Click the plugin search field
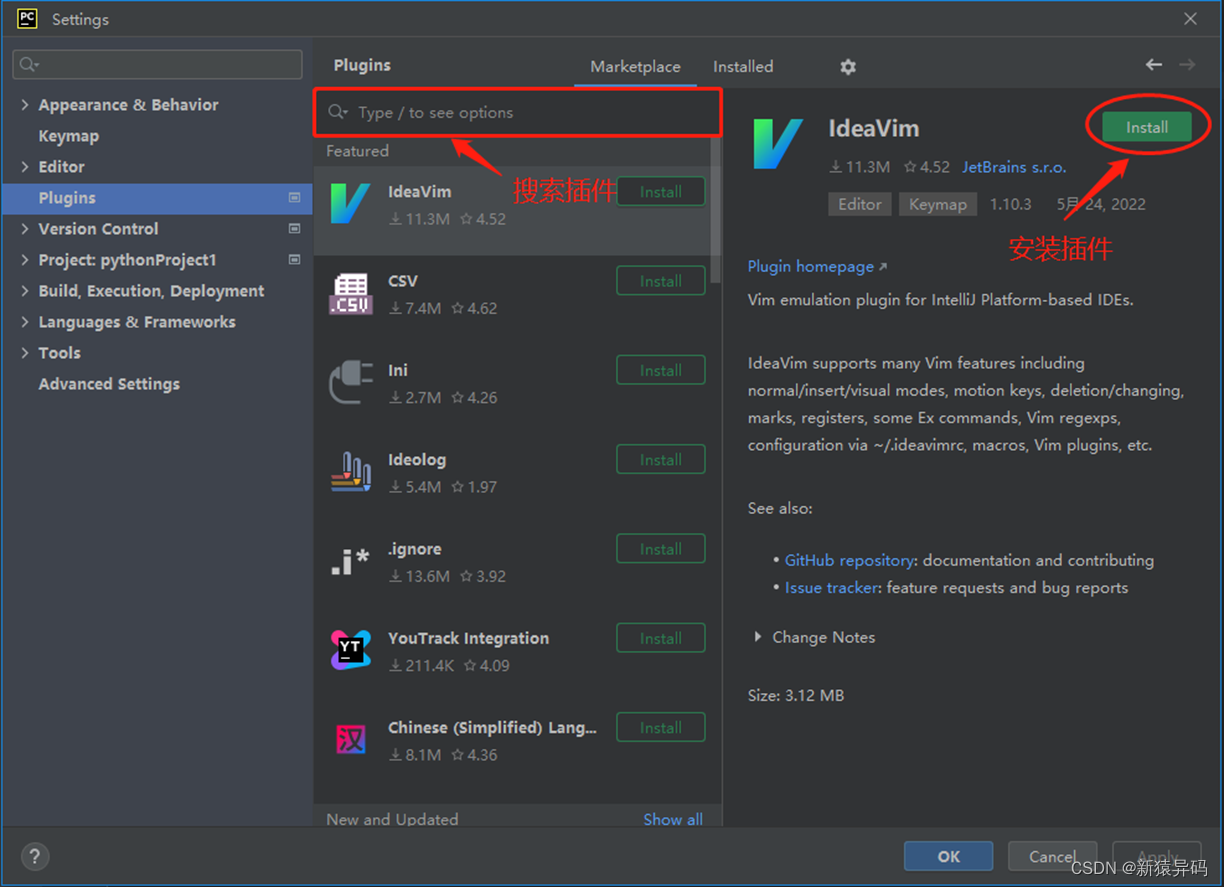 (517, 113)
